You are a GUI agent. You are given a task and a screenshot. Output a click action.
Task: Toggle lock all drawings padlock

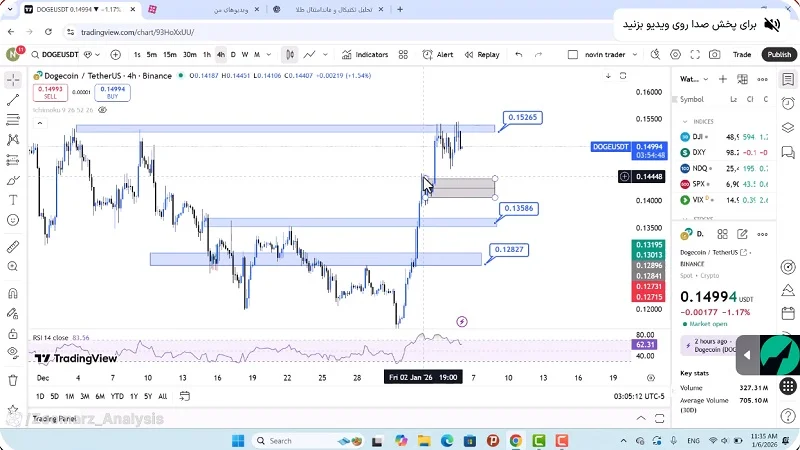click(13, 336)
